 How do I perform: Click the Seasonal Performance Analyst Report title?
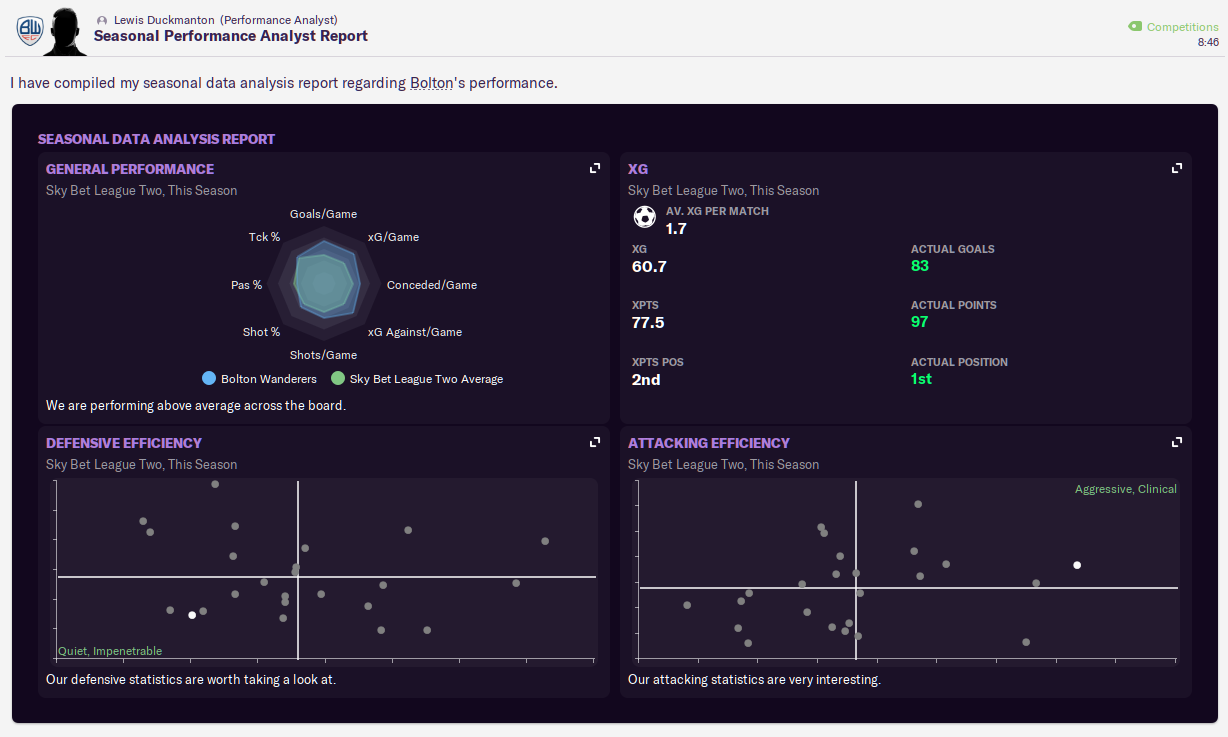[x=231, y=36]
